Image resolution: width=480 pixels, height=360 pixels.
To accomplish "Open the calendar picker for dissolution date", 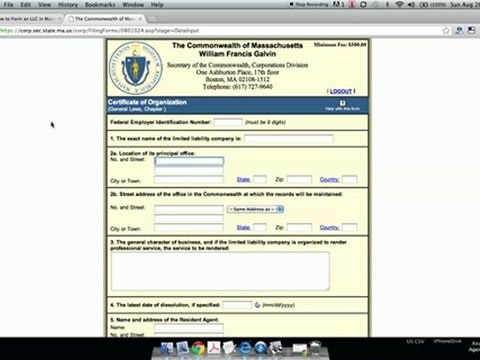I will coord(257,305).
